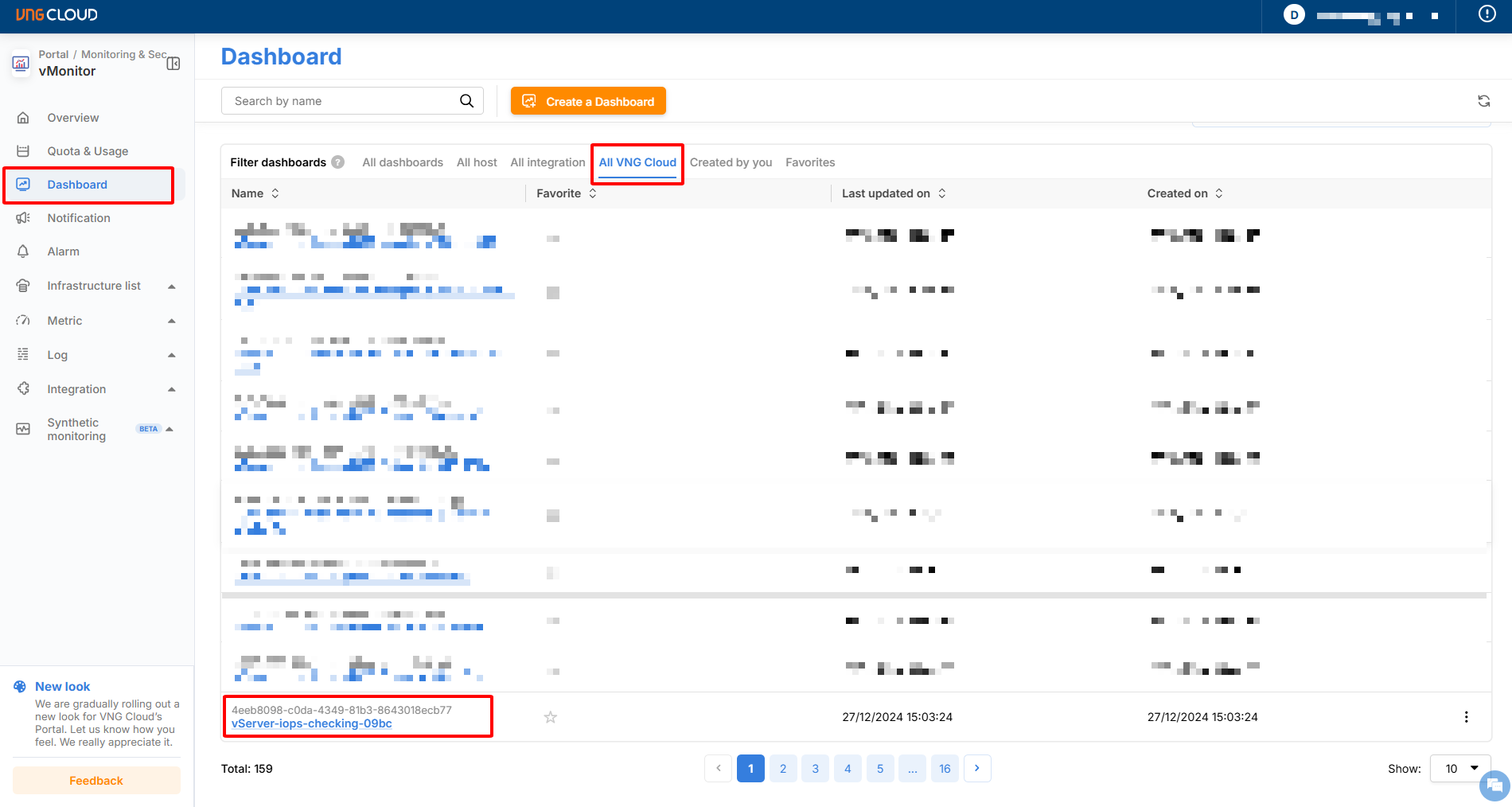
Task: Select the All dashboards filter tab
Action: click(403, 162)
